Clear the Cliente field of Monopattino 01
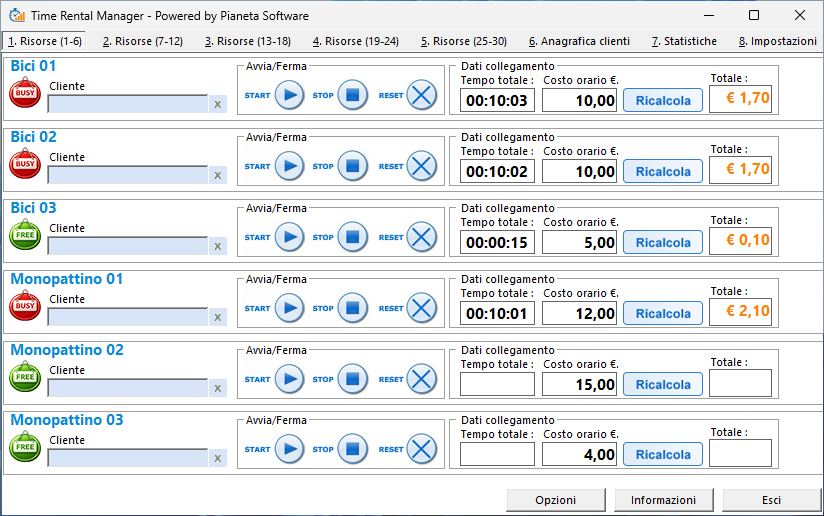 (218, 317)
